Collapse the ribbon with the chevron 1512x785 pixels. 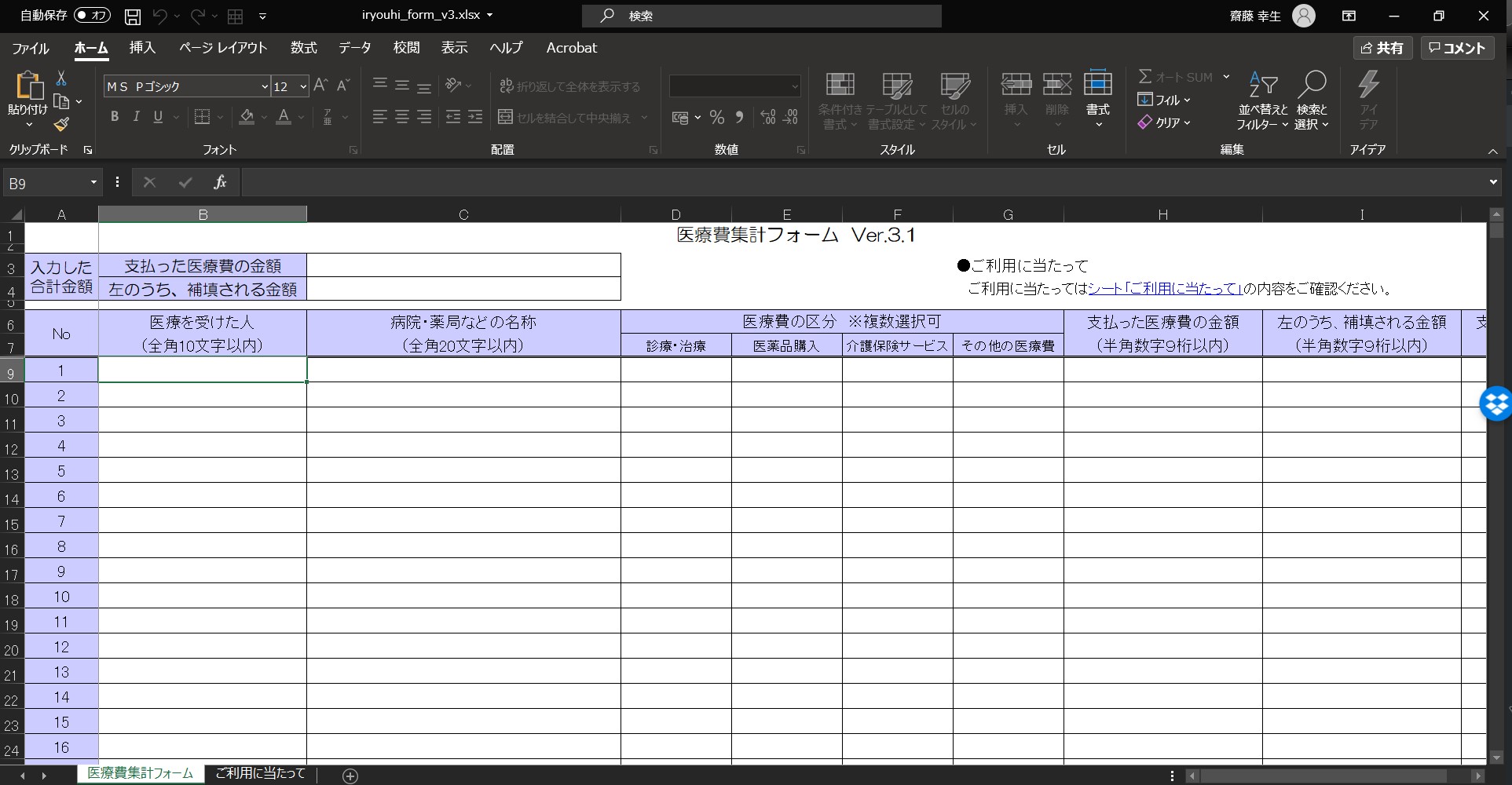1493,151
